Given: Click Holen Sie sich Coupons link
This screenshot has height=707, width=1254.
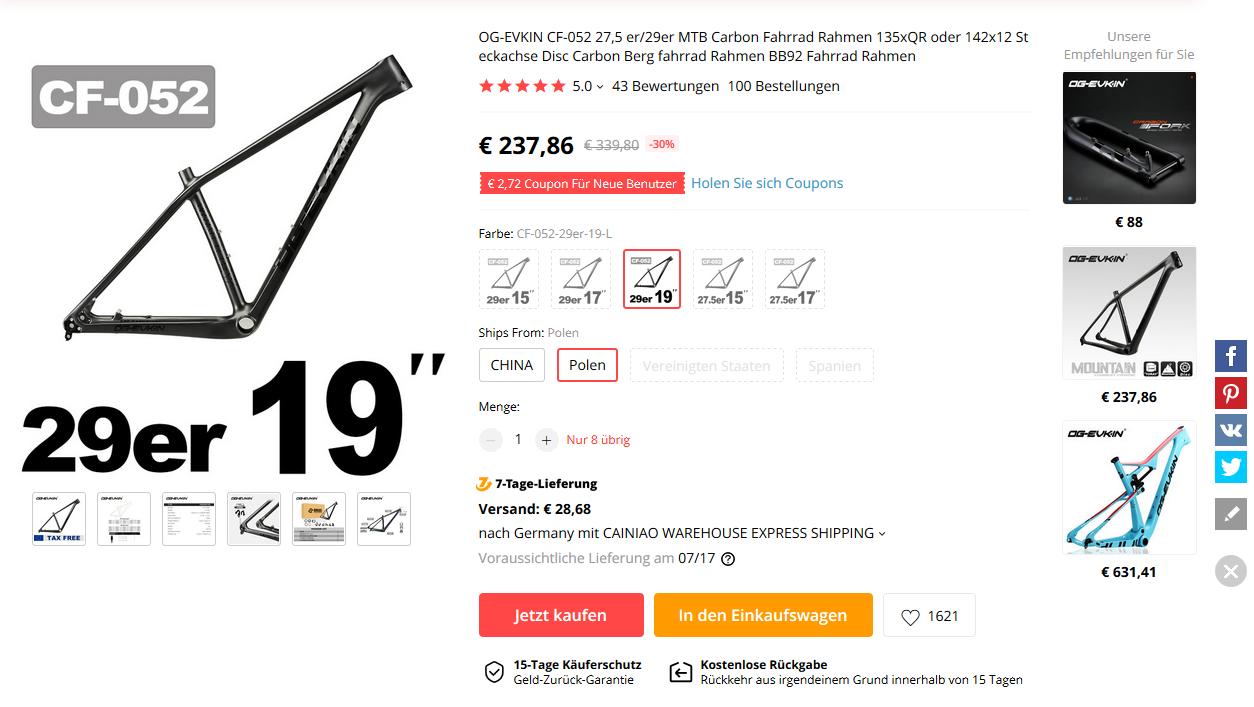Looking at the screenshot, I should tap(767, 183).
